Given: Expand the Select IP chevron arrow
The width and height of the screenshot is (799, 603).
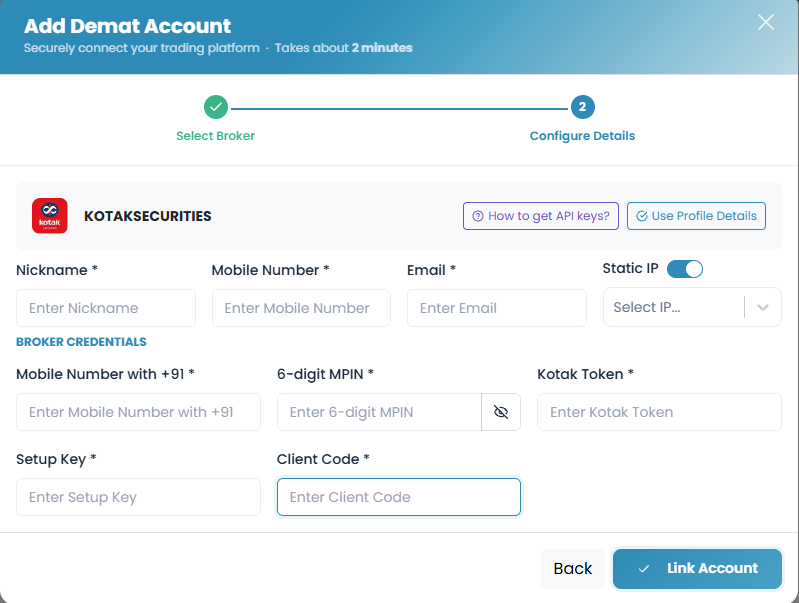Looking at the screenshot, I should pyautogui.click(x=762, y=307).
